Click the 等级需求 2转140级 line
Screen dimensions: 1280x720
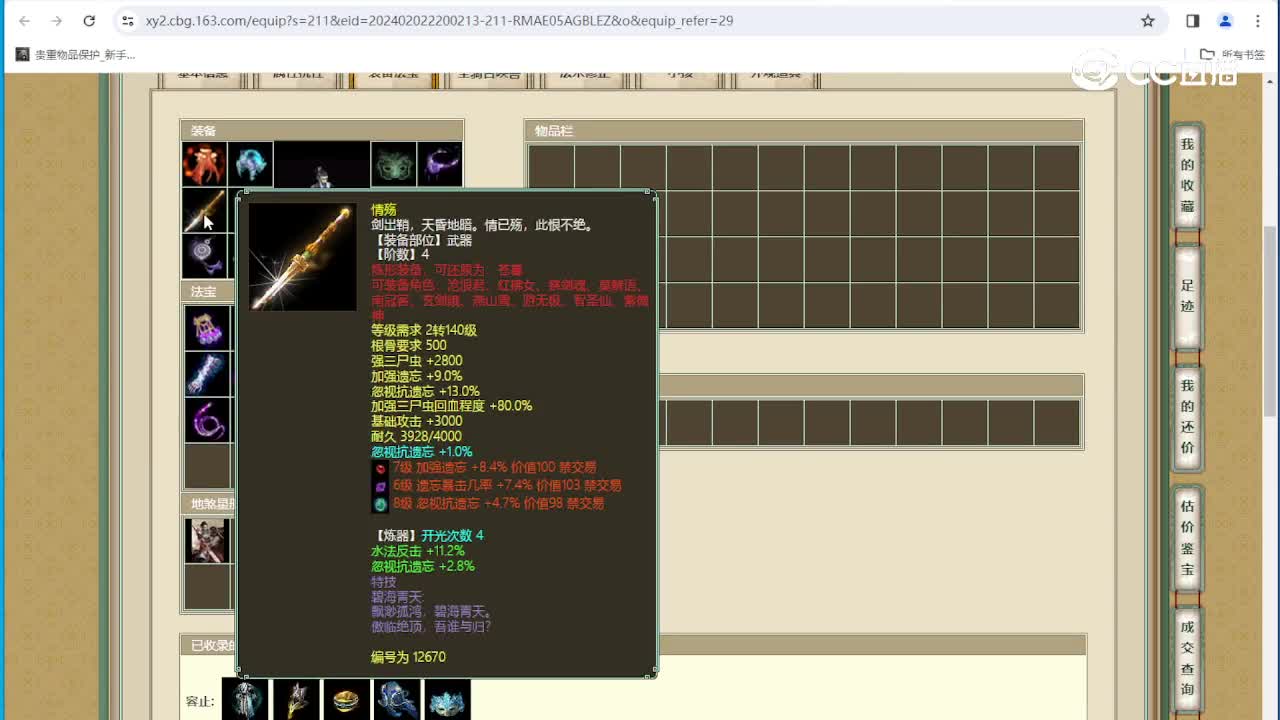click(x=424, y=330)
